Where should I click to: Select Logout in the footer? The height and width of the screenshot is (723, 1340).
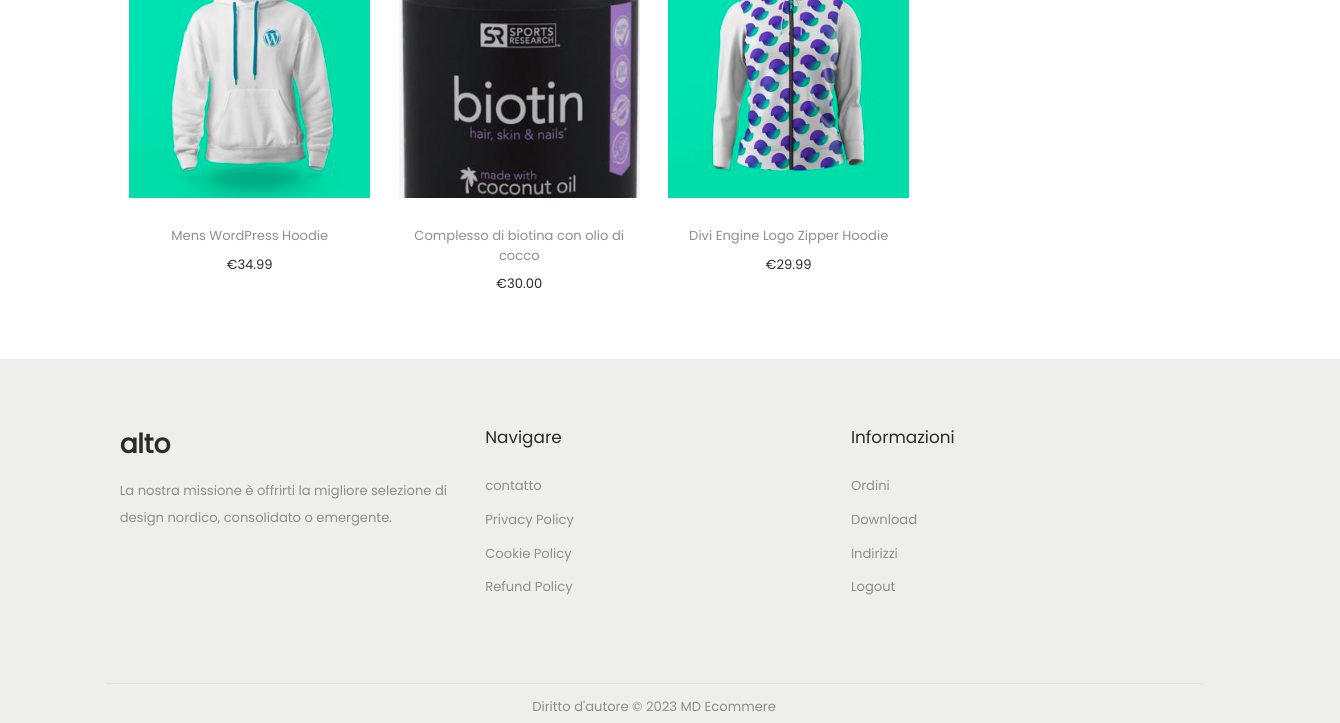point(873,587)
